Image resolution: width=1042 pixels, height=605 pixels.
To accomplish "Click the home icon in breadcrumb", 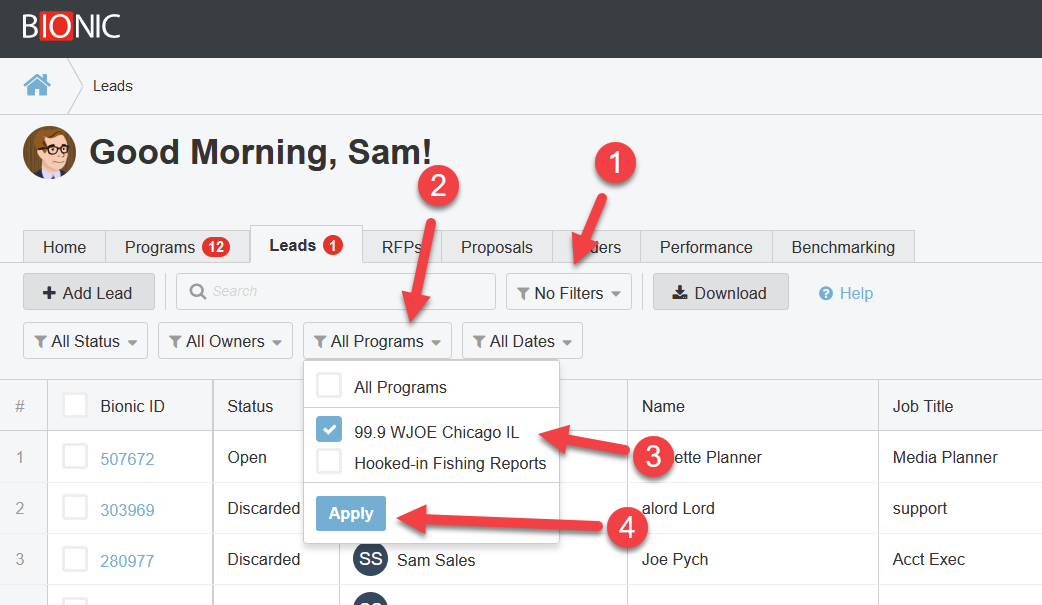I will (37, 85).
